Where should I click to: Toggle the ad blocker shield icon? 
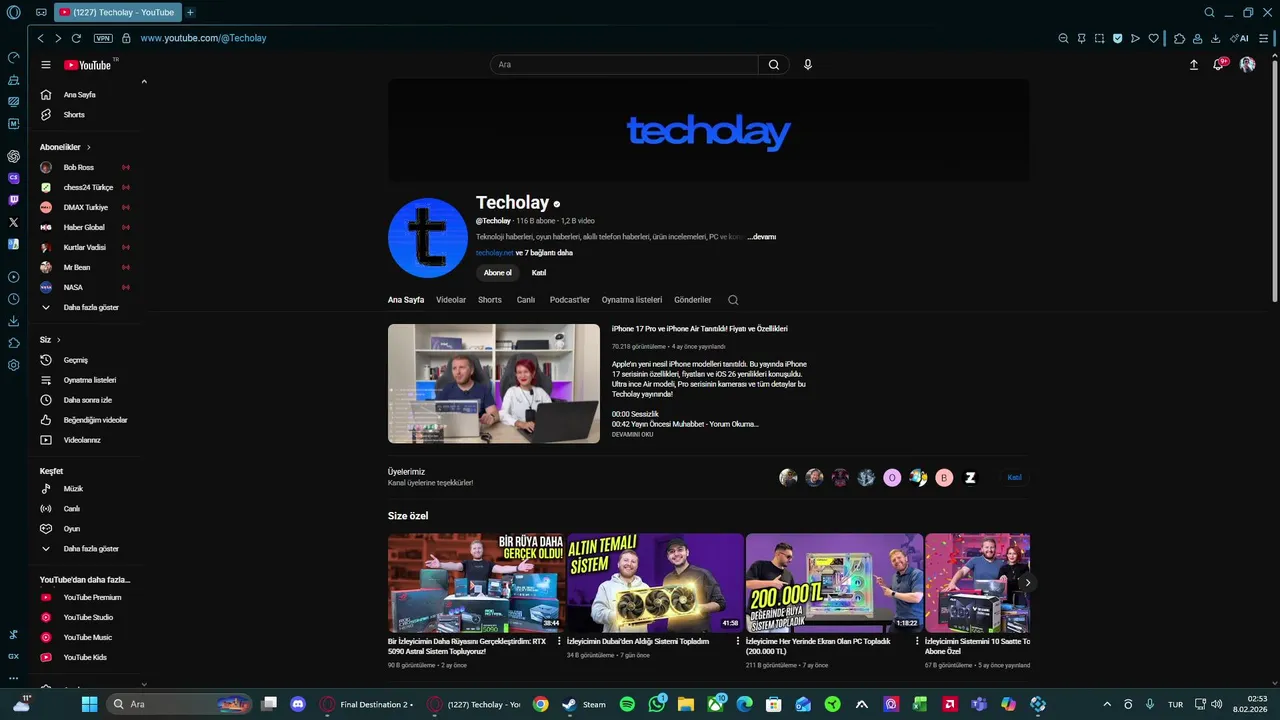pyautogui.click(x=1117, y=38)
